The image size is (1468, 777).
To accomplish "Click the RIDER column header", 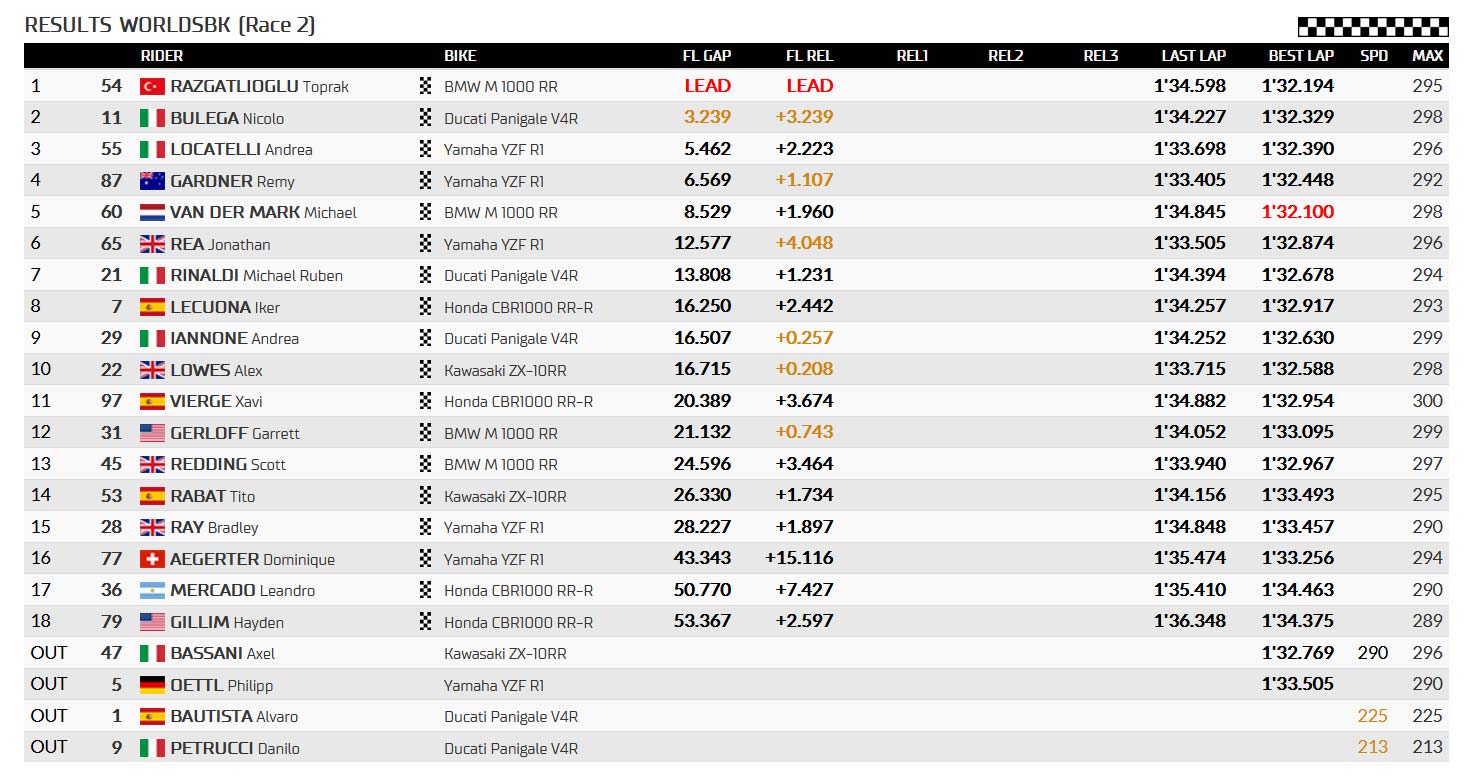I will 162,56.
